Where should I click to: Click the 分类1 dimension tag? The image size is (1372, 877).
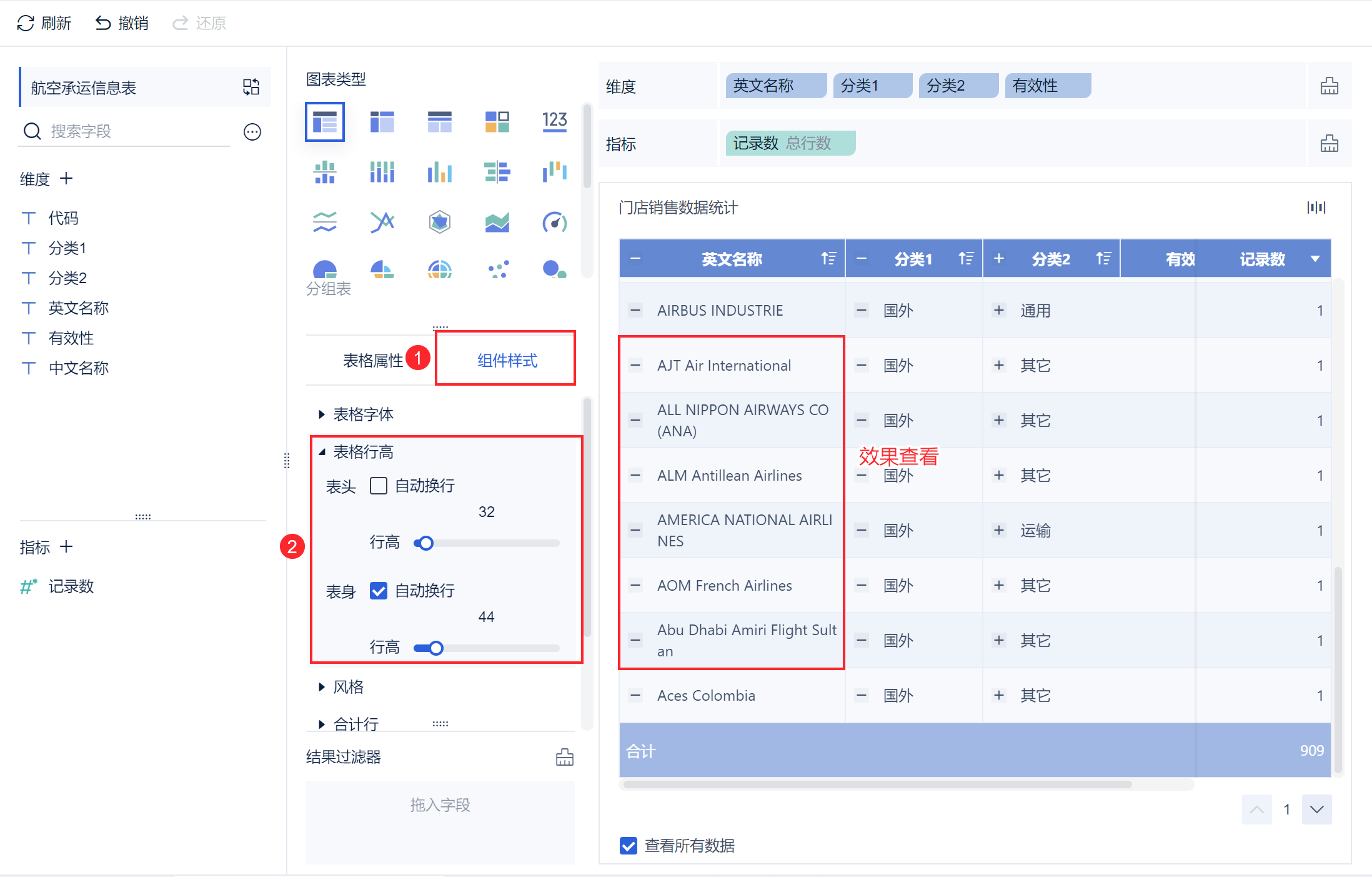[x=872, y=86]
